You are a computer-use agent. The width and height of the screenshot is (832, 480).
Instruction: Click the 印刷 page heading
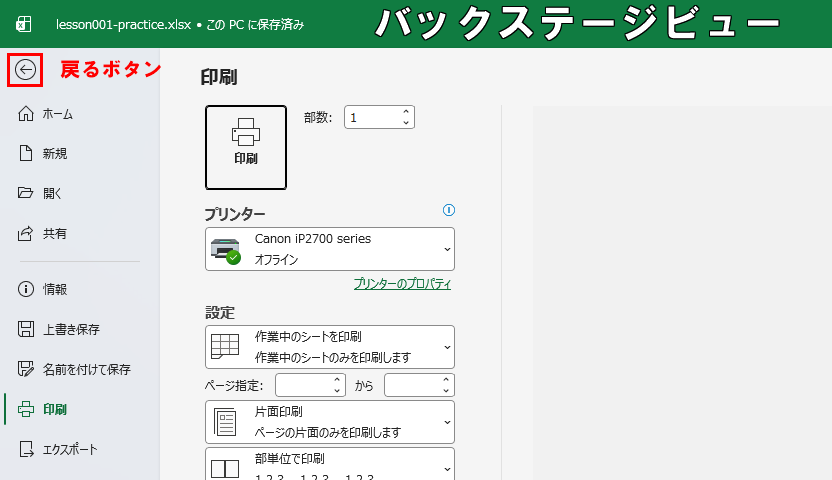tap(219, 77)
